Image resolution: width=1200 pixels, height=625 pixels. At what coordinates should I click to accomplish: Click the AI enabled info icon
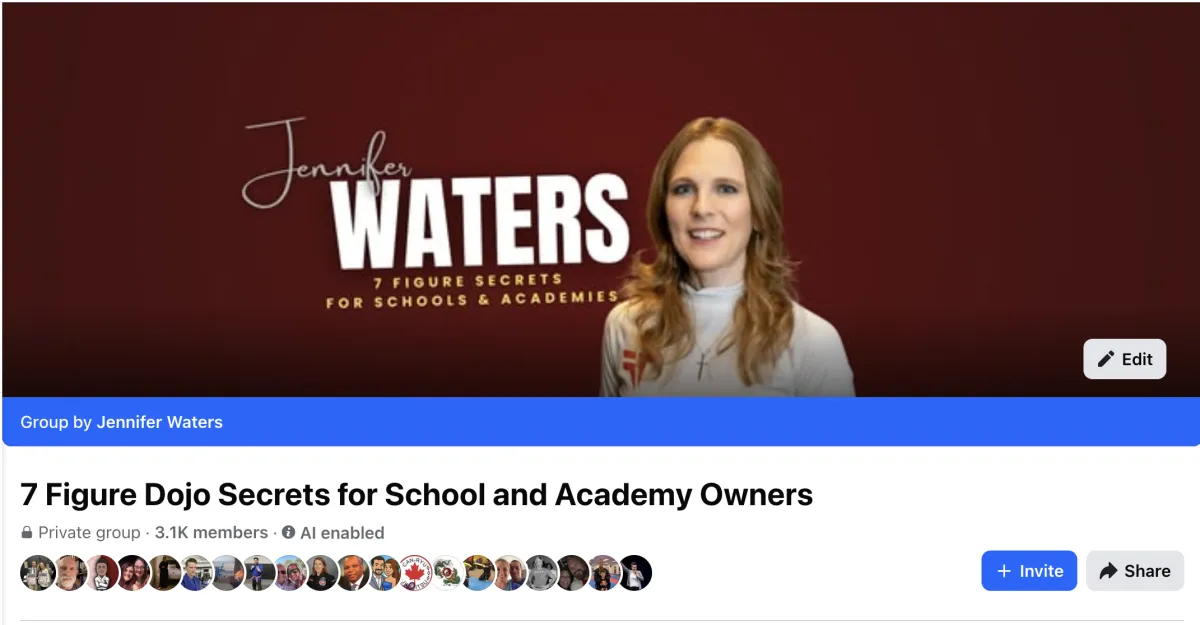(288, 533)
